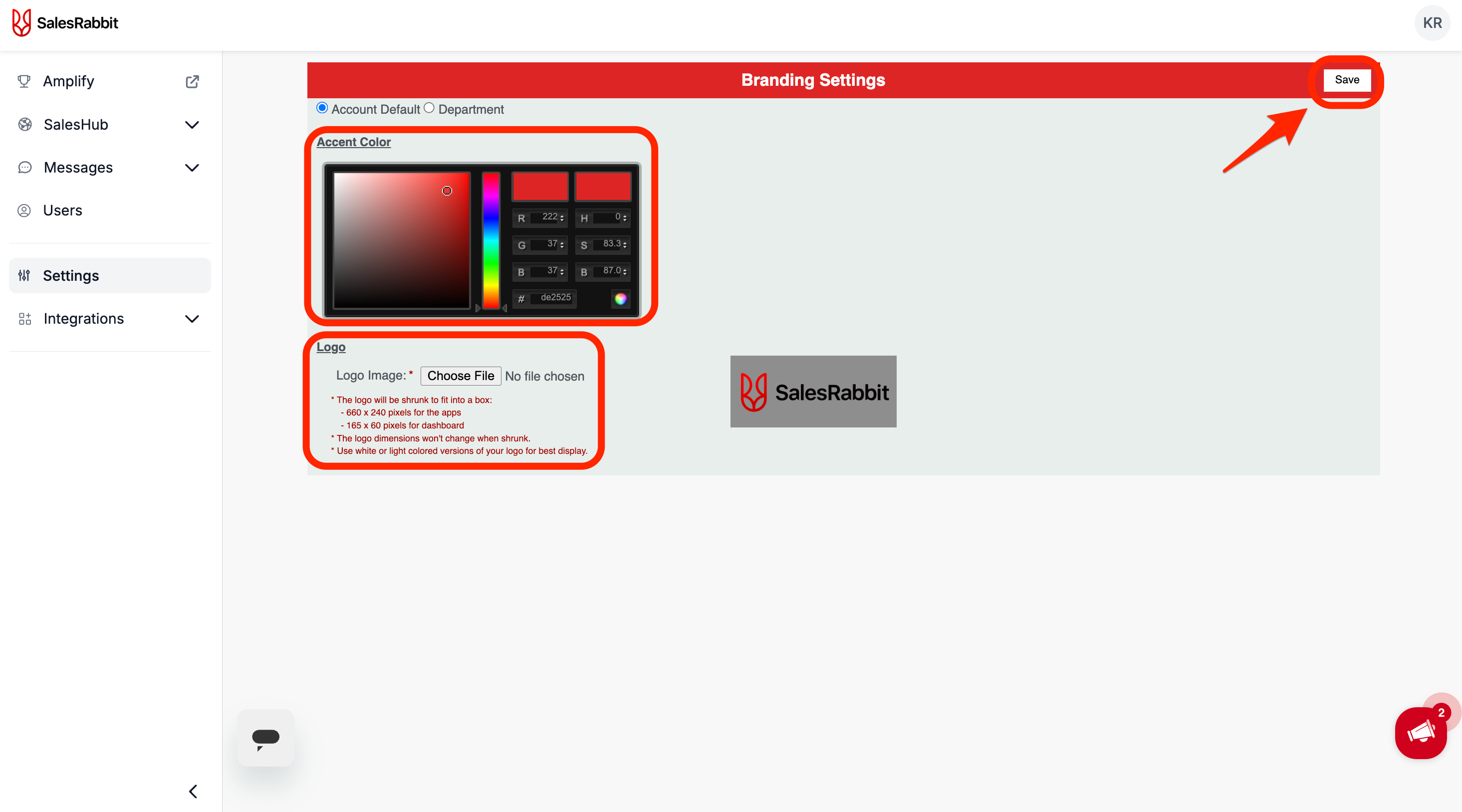The height and width of the screenshot is (812, 1462).
Task: Expand the SalesHub menu chevron
Action: pos(192,125)
